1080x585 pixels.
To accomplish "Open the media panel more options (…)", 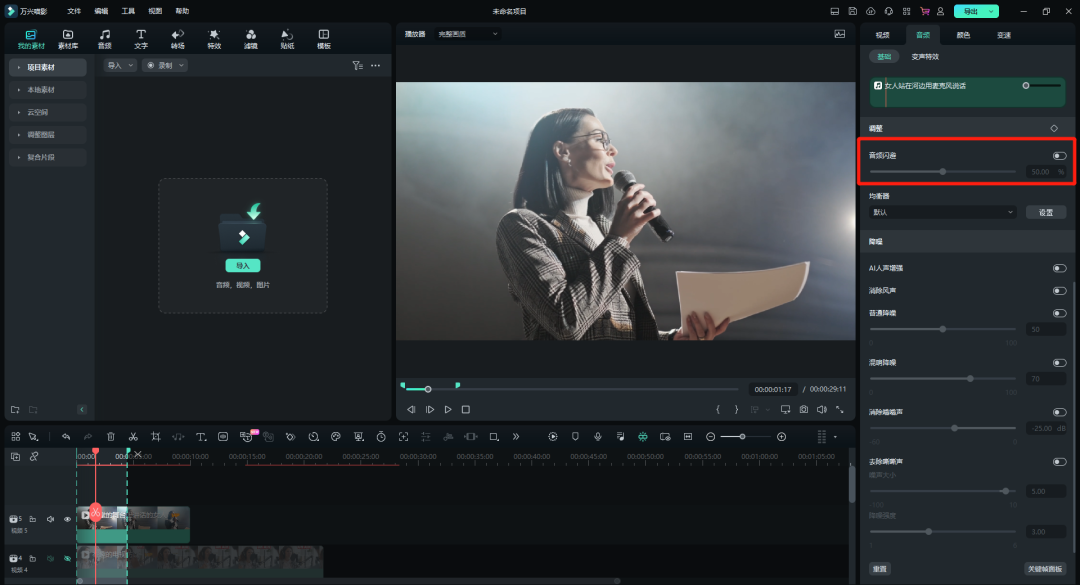I will coord(375,65).
